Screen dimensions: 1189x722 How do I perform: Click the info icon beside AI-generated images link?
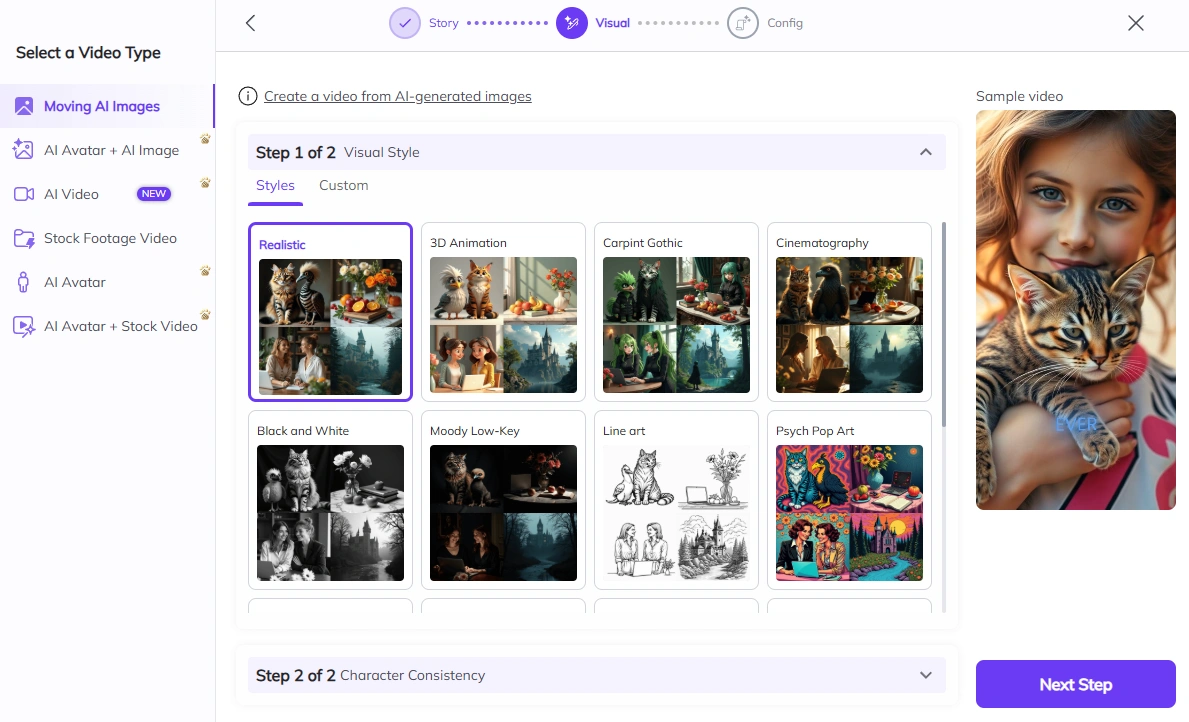click(247, 96)
